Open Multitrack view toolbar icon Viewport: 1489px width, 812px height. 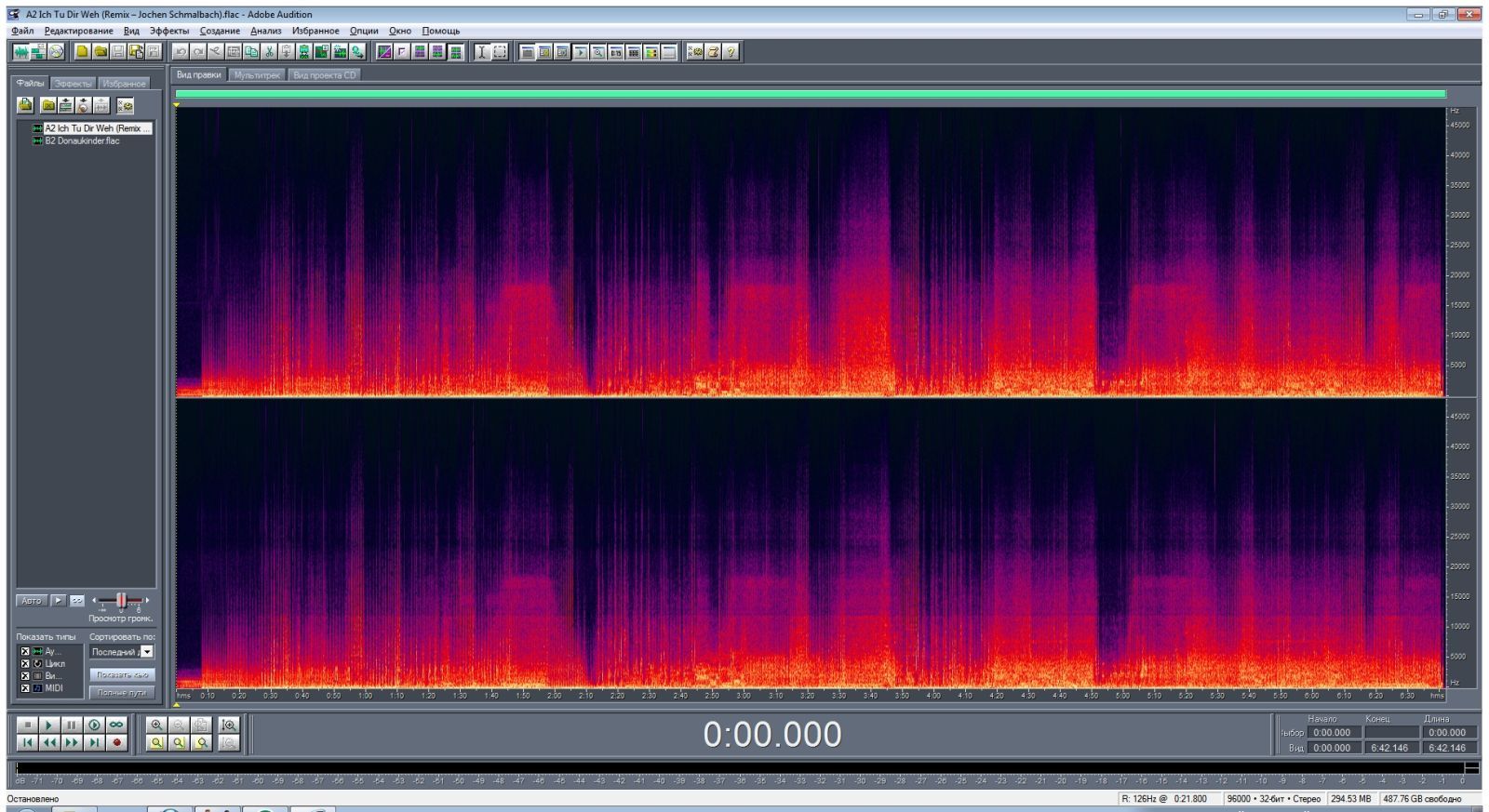[38, 51]
